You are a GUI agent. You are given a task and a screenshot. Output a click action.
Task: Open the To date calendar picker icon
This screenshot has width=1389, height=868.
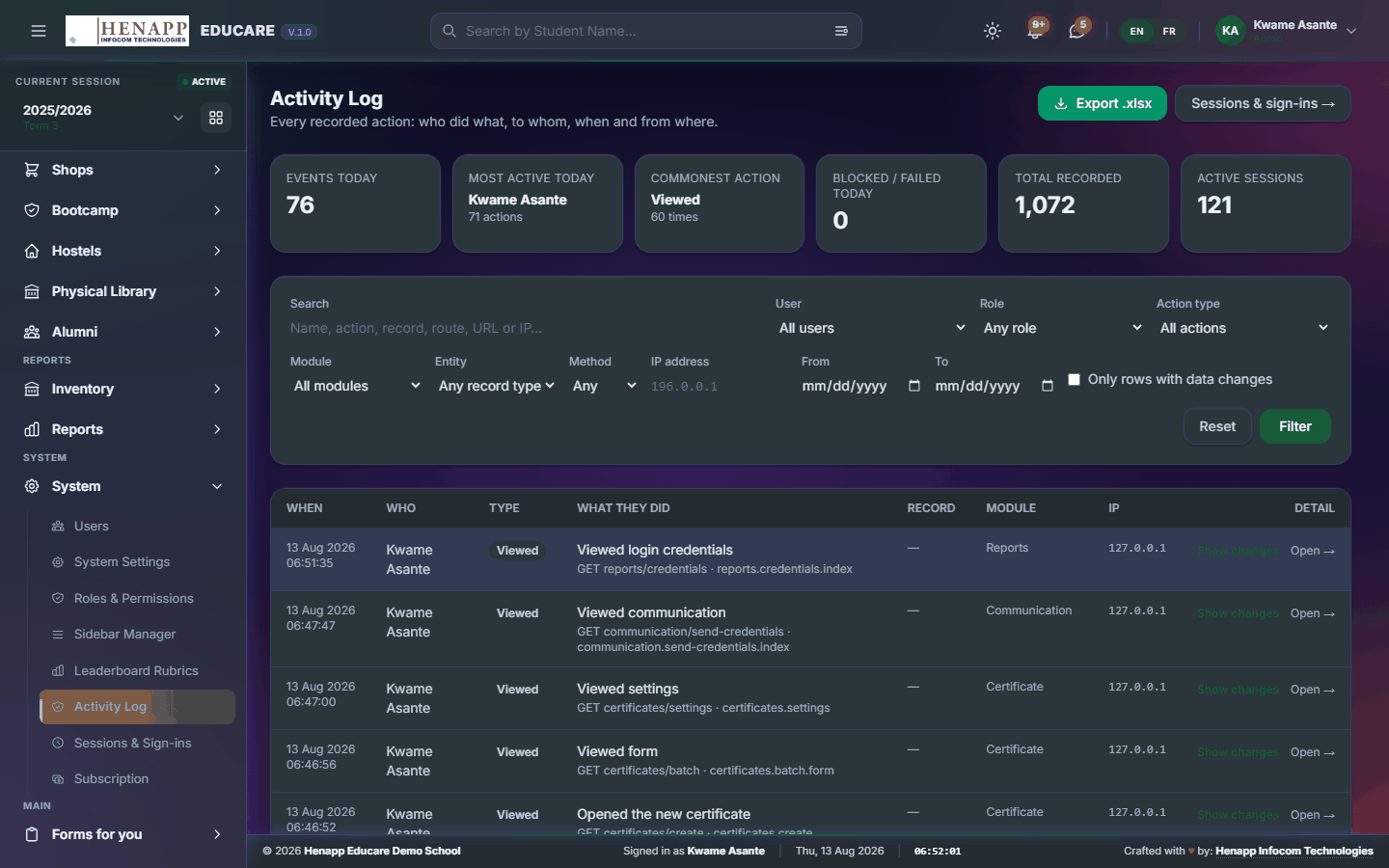1048,386
